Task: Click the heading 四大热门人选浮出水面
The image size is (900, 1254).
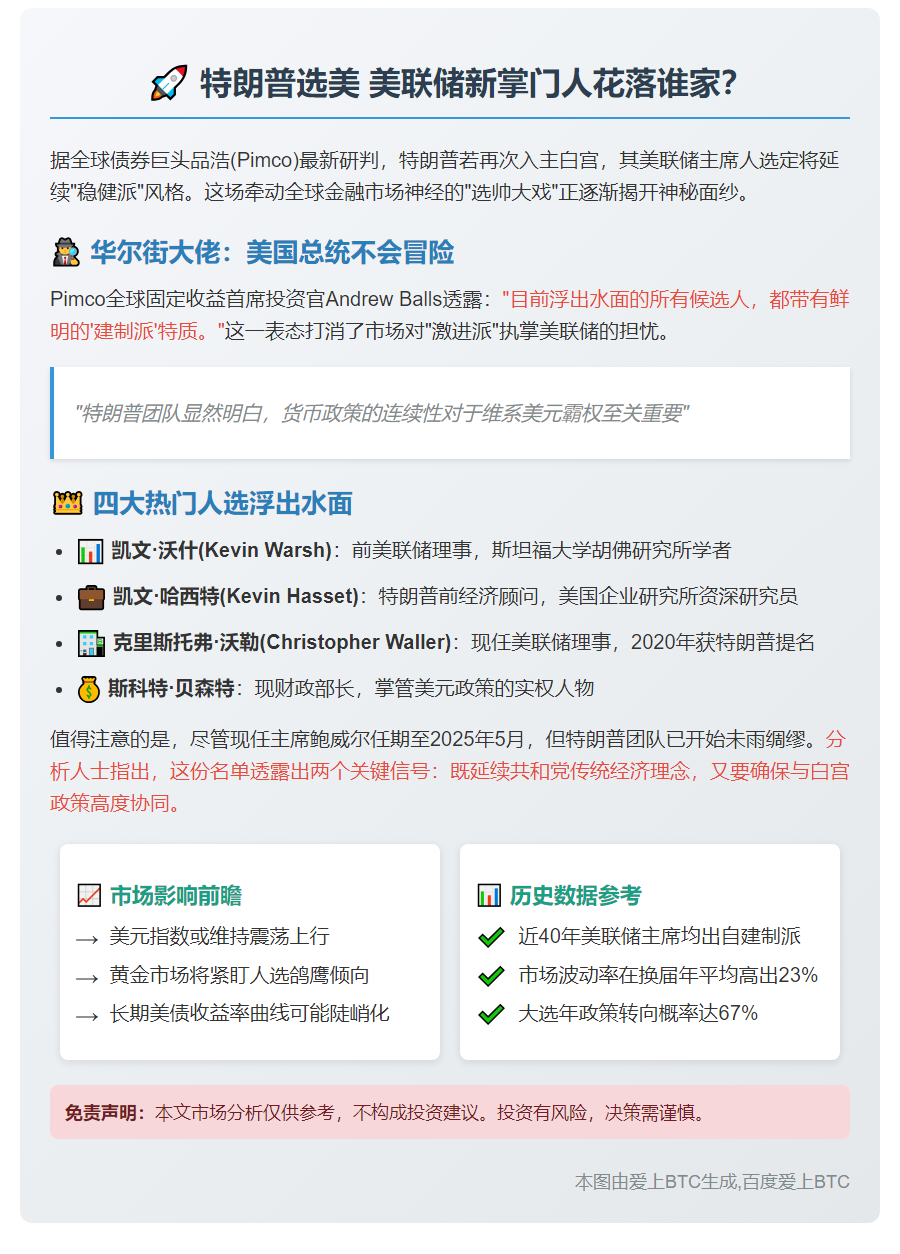Action: coord(222,503)
